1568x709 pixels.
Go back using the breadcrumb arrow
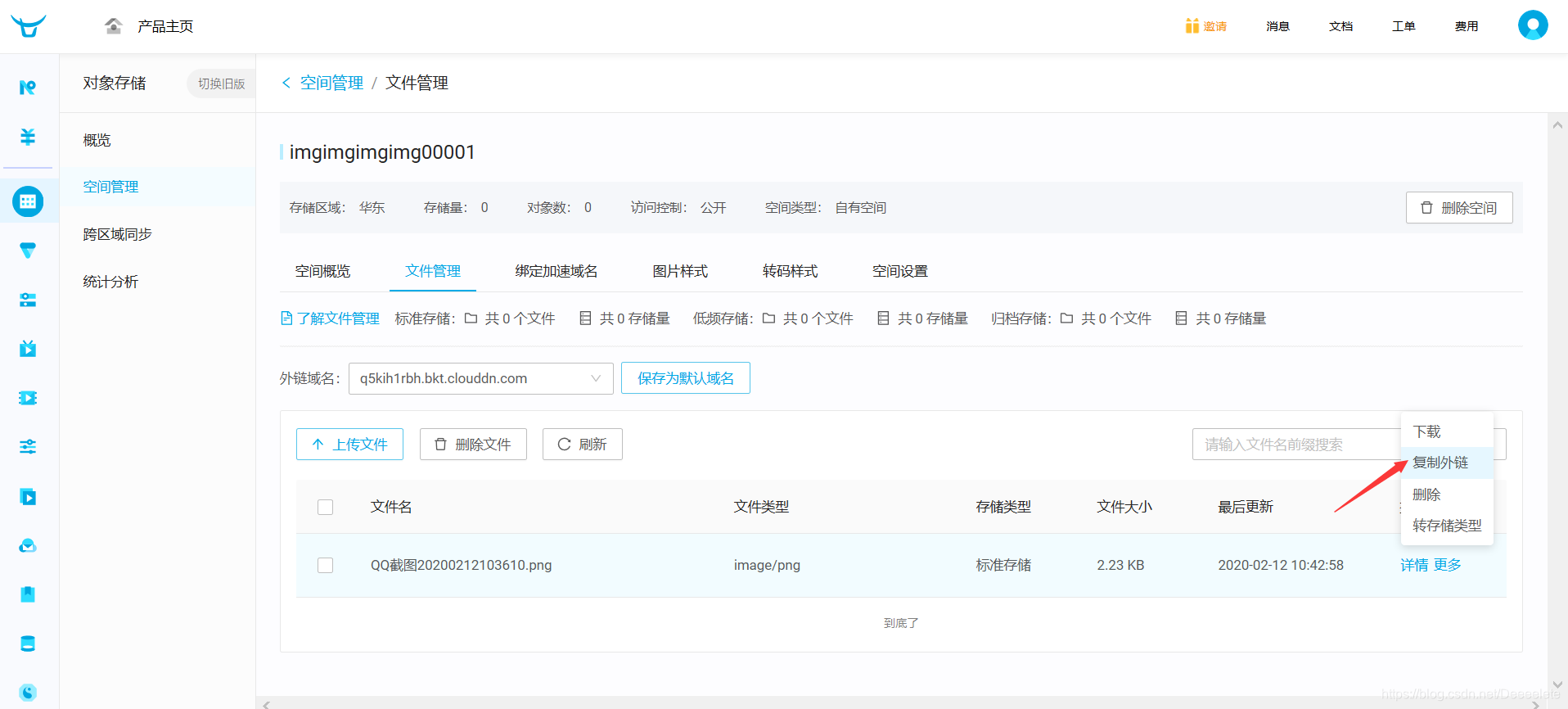coord(286,83)
